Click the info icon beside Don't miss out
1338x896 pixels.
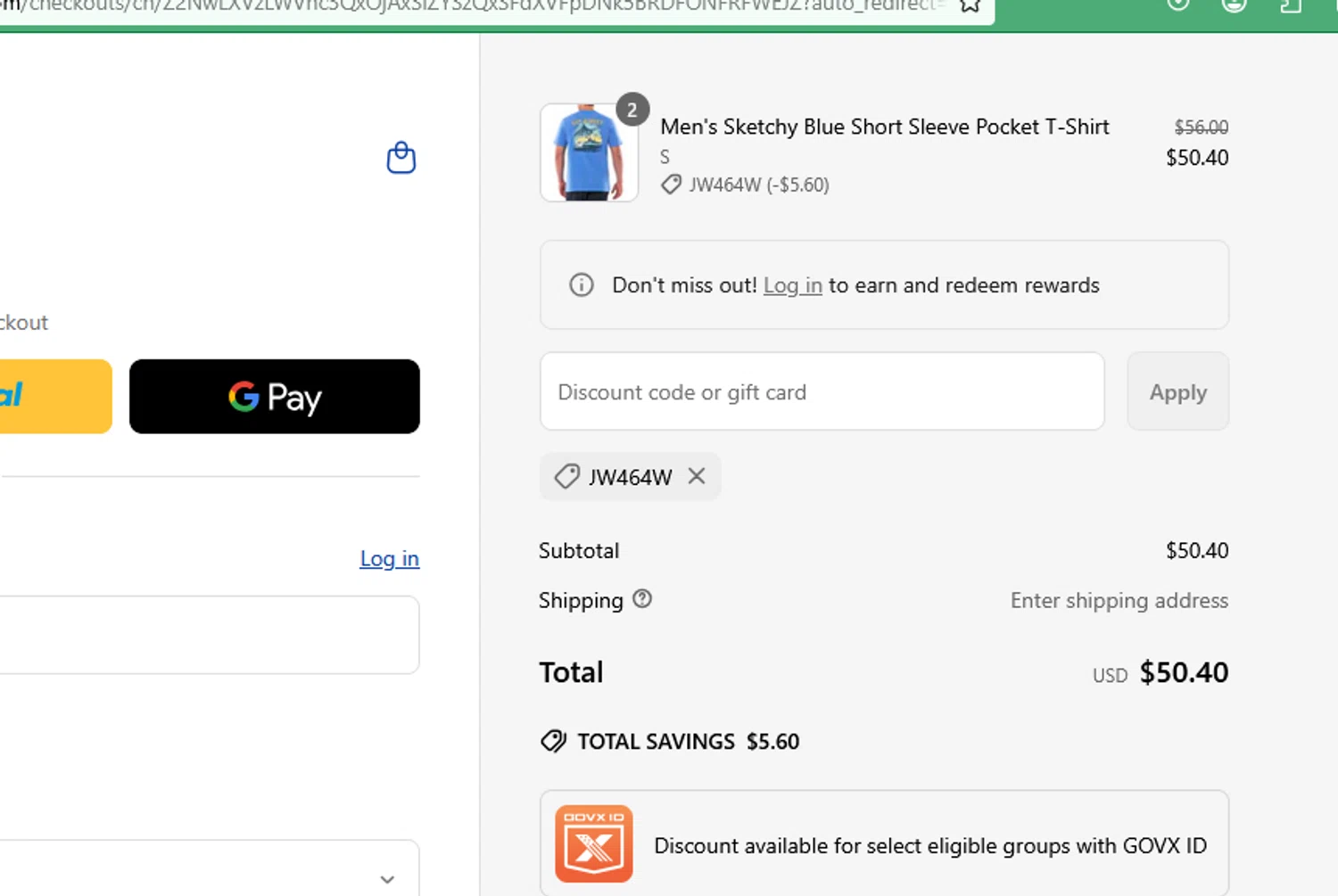tap(582, 285)
